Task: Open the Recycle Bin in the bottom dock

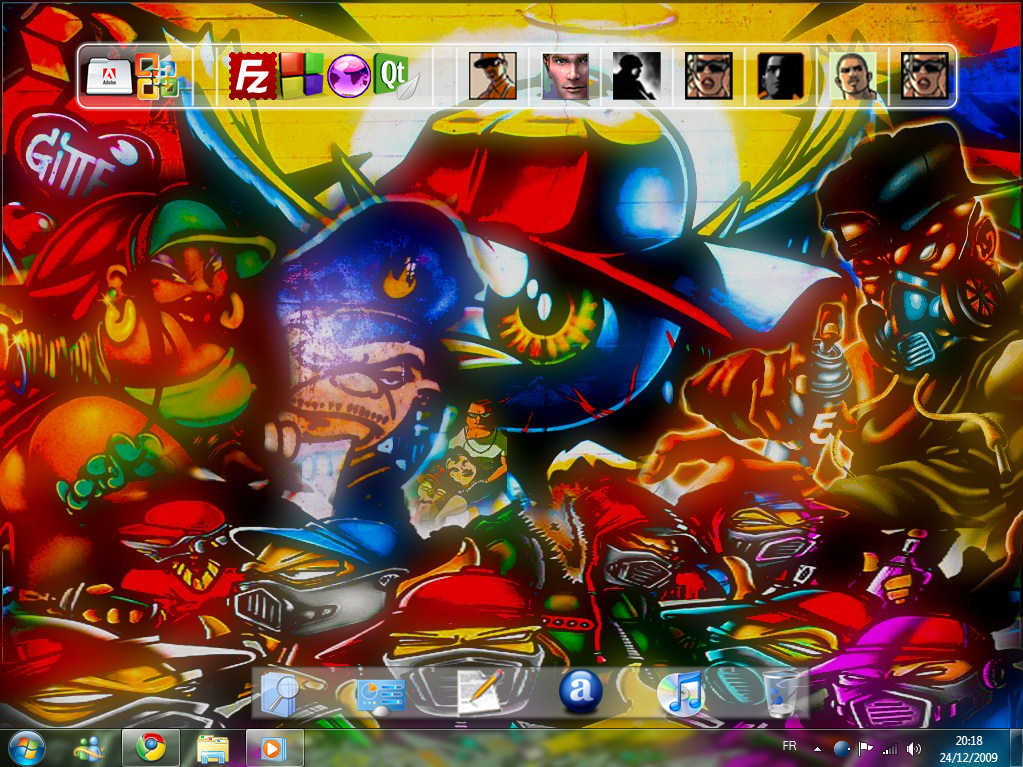Action: click(x=781, y=692)
